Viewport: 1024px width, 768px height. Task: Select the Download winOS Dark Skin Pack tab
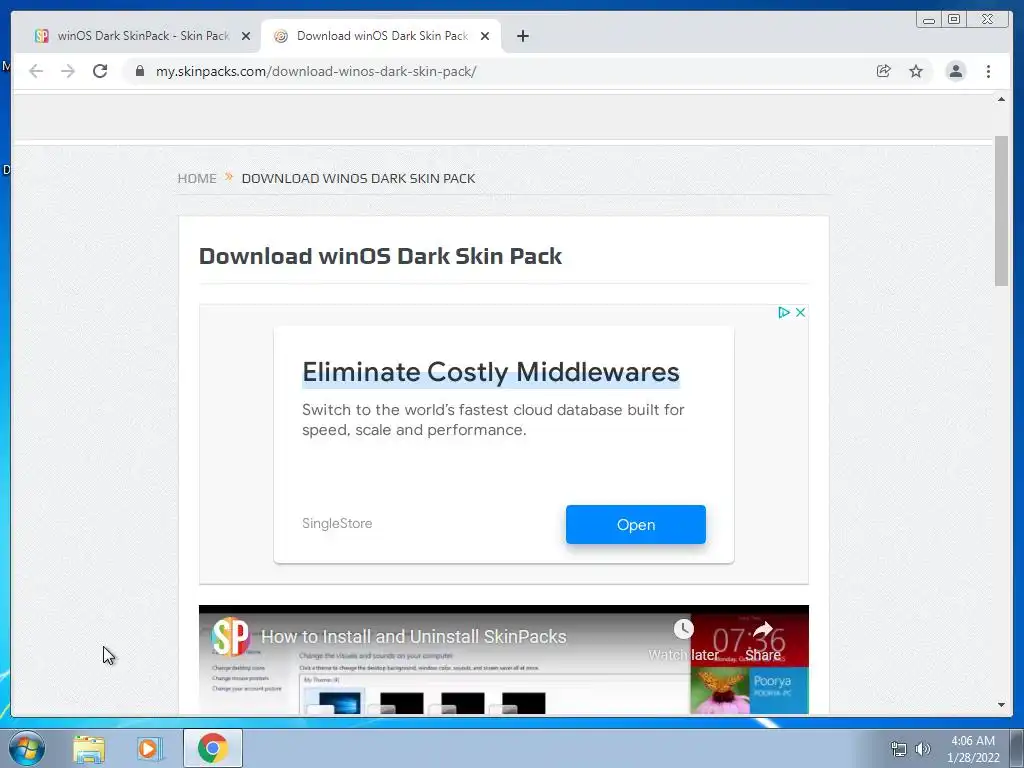point(381,36)
